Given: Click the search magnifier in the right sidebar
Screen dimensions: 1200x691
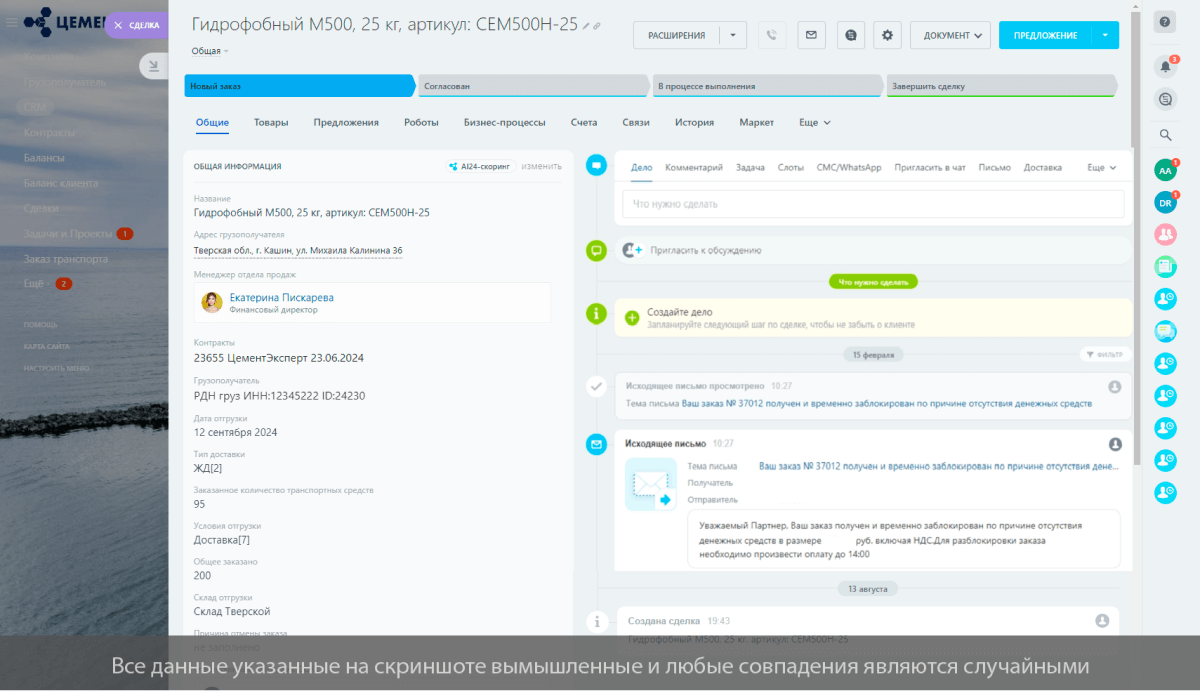Looking at the screenshot, I should click(x=1165, y=135).
